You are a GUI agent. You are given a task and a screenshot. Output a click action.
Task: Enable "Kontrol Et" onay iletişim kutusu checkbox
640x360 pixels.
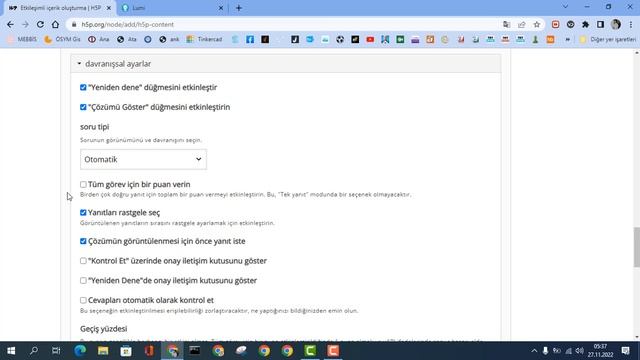83,261
